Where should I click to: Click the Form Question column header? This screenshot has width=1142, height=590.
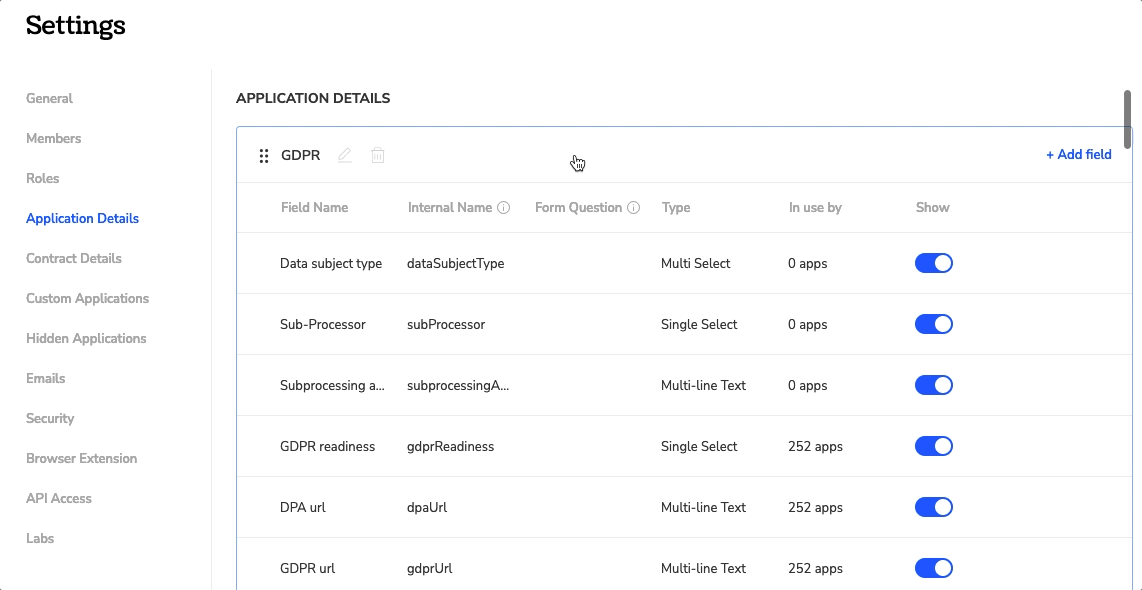578,208
